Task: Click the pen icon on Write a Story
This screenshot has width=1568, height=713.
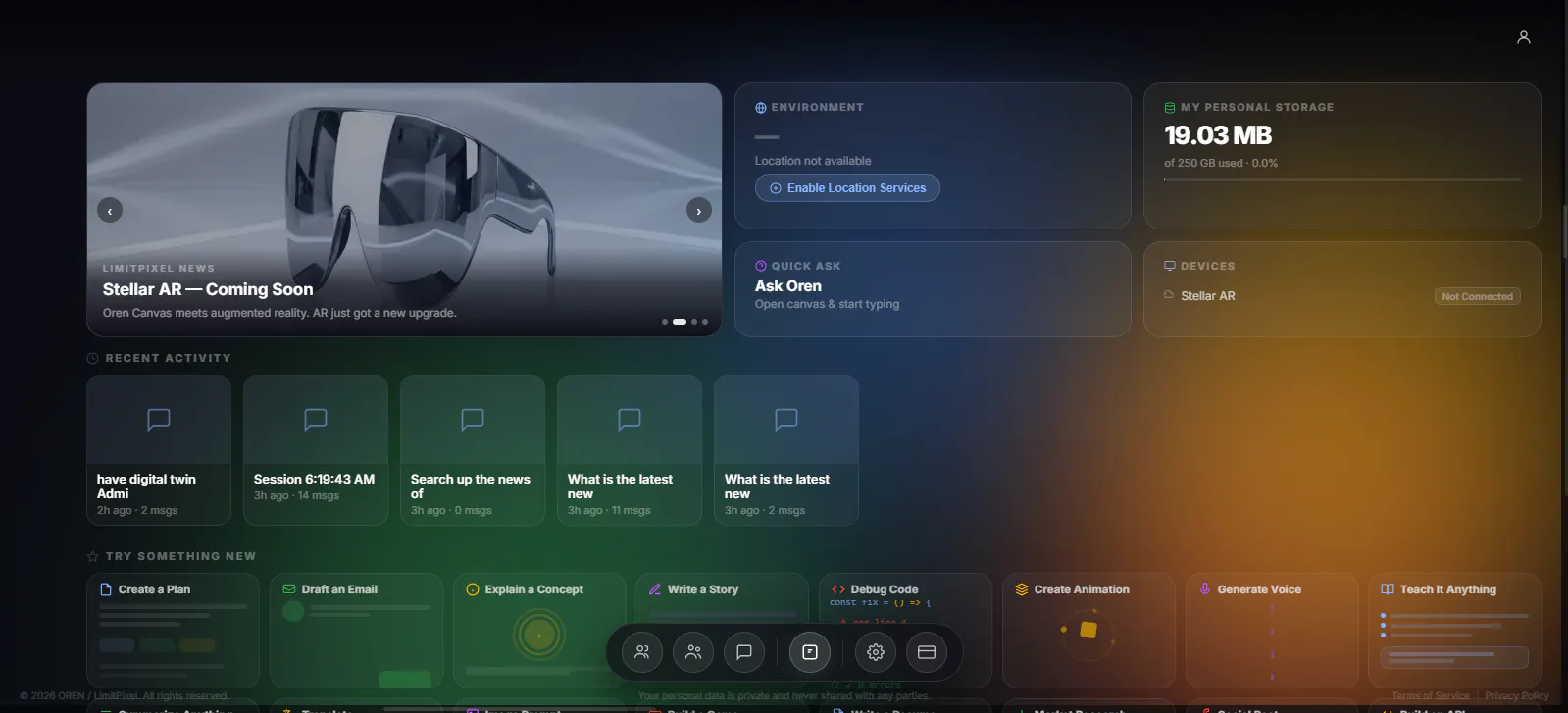Action: [x=655, y=589]
